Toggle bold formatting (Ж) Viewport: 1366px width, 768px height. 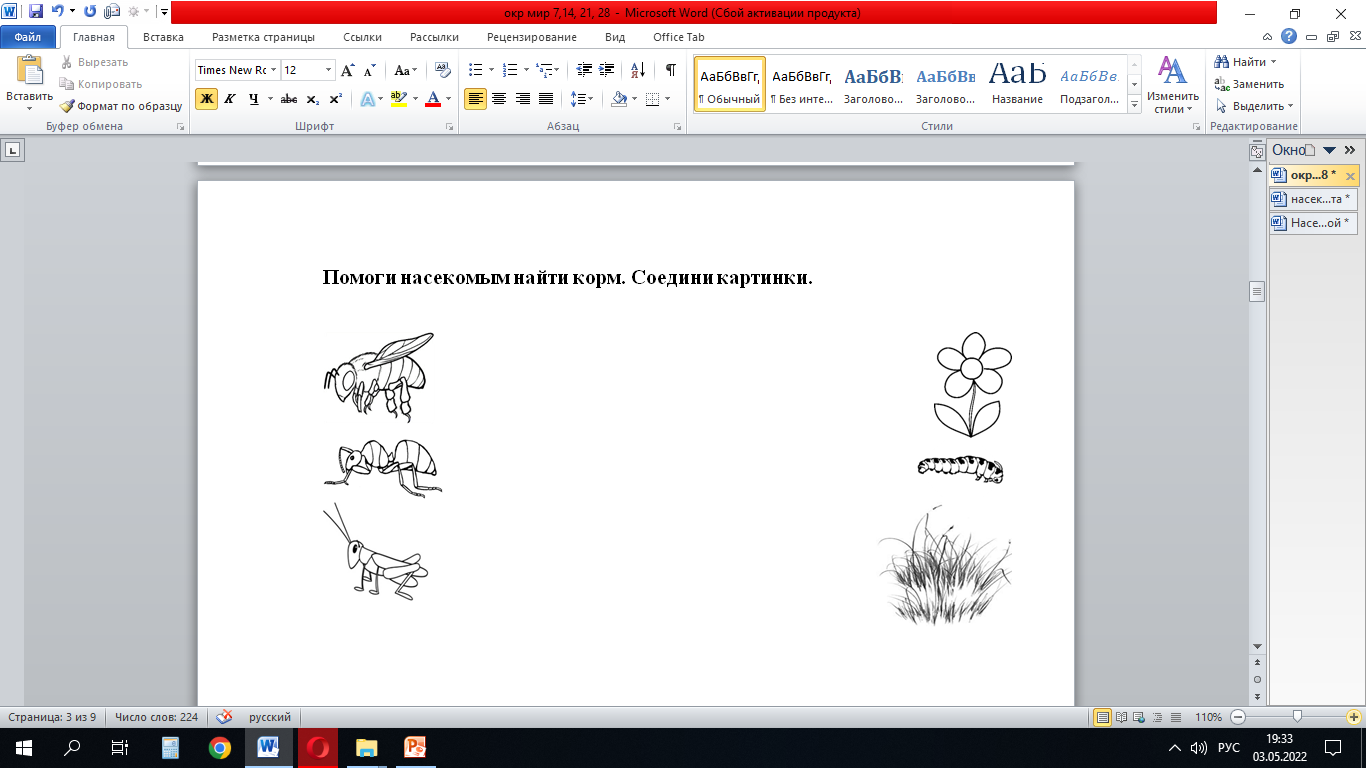206,99
